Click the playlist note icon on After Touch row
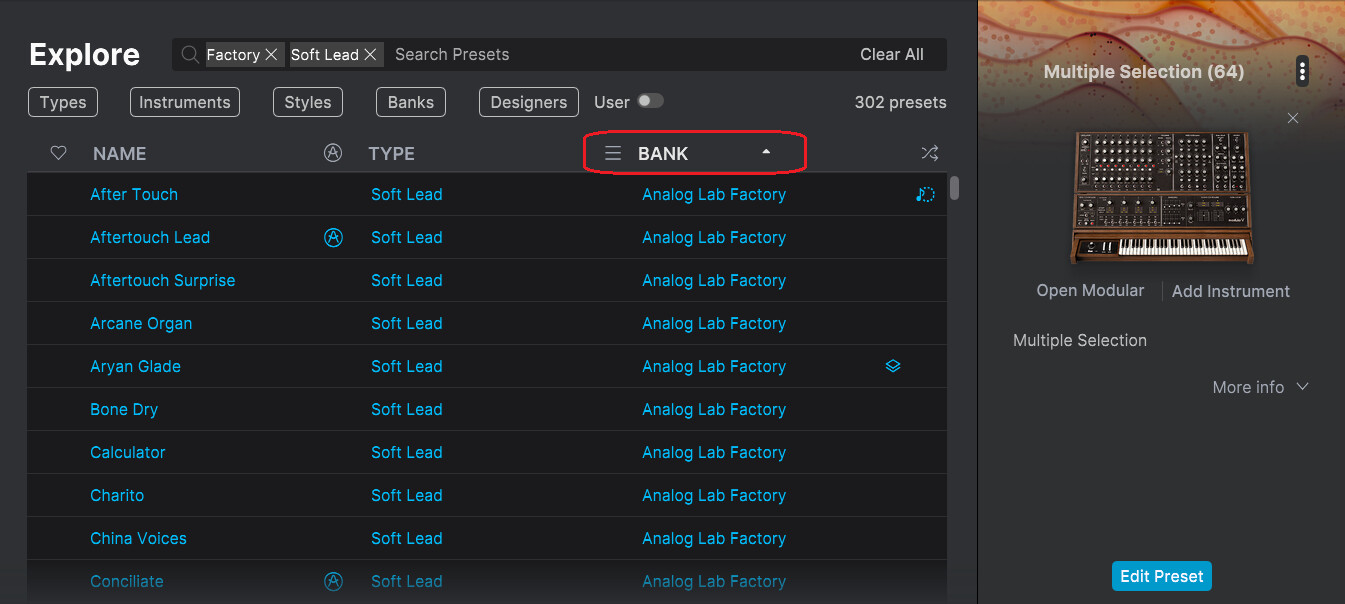The image size is (1345, 604). [x=925, y=195]
